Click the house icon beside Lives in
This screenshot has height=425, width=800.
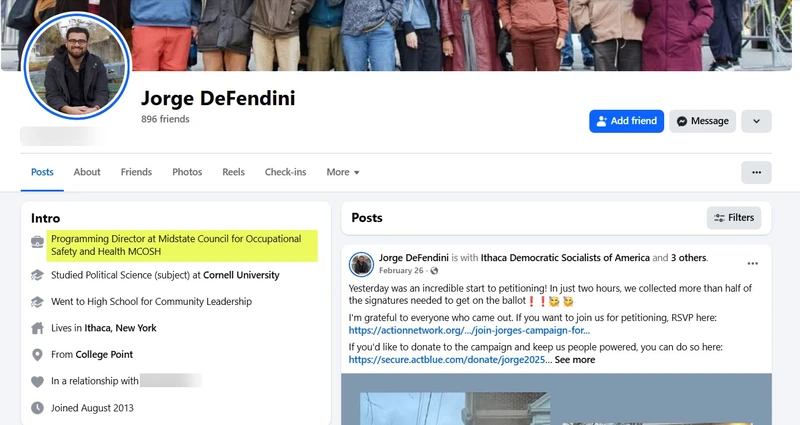(x=37, y=328)
